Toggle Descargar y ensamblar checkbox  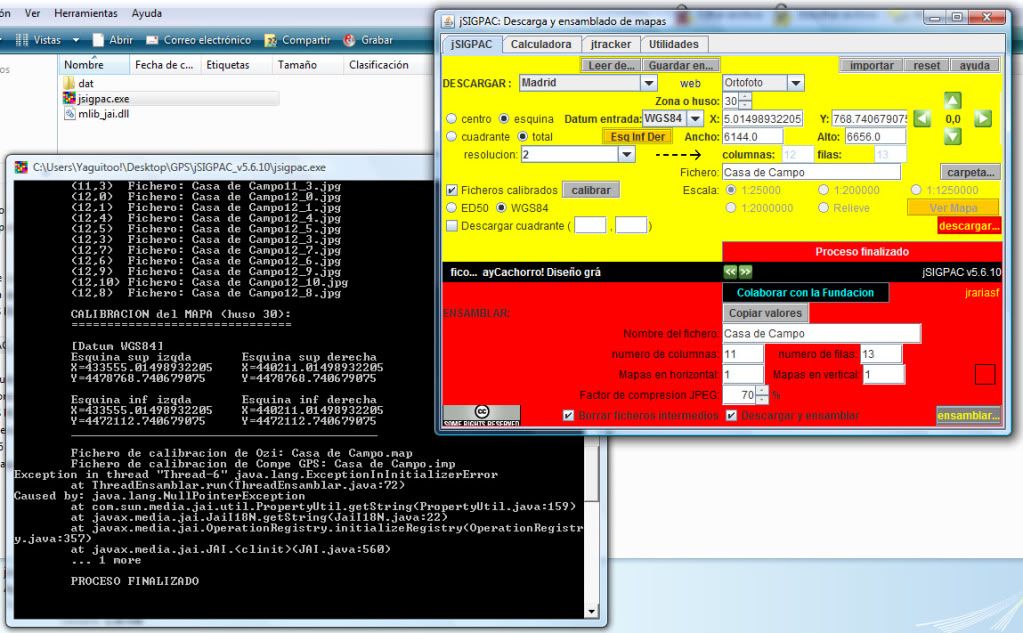731,415
